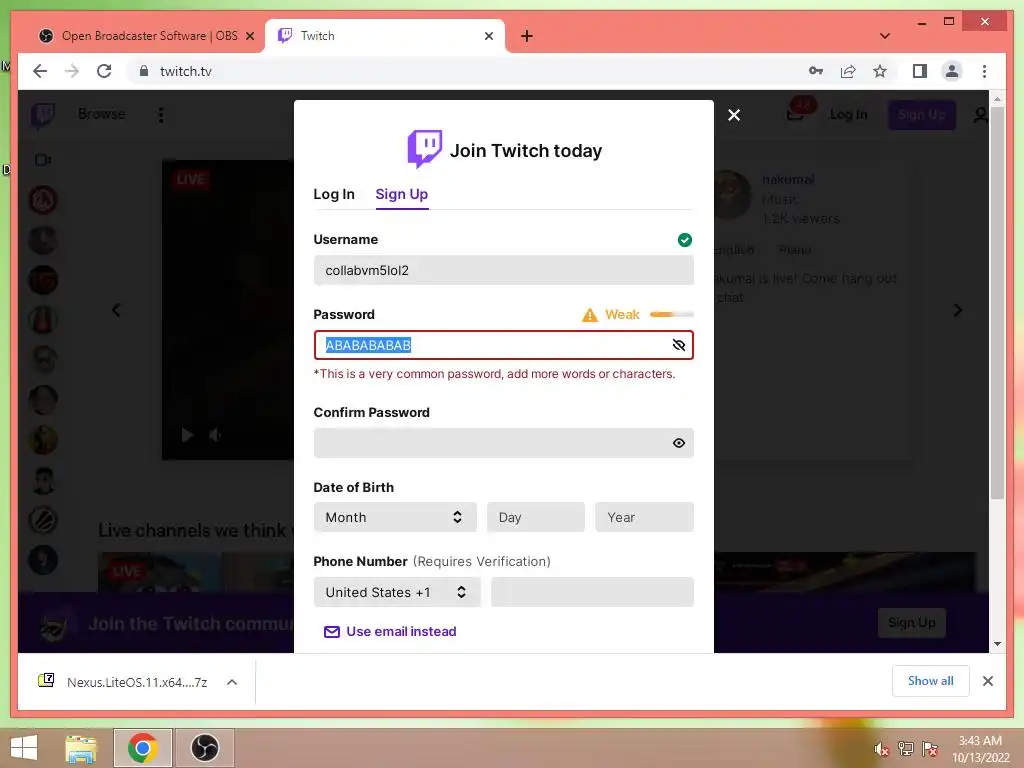This screenshot has height=768, width=1024.
Task: Open the Action Center flag icon
Action: [x=930, y=749]
